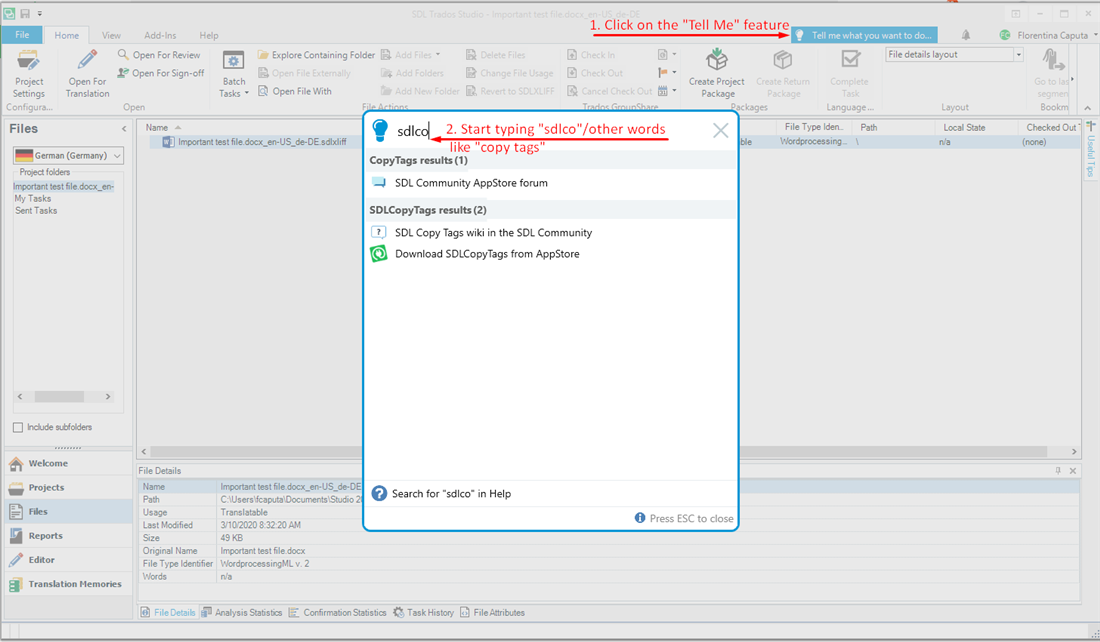The width and height of the screenshot is (1100, 642).
Task: Click Open For Translation pencil icon
Action: pyautogui.click(x=88, y=60)
